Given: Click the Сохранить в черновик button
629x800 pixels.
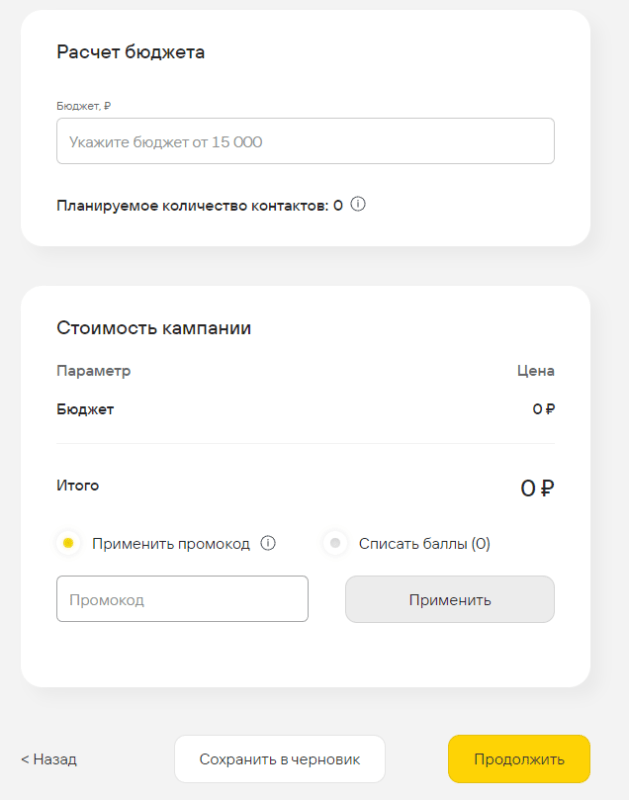Looking at the screenshot, I should (279, 759).
